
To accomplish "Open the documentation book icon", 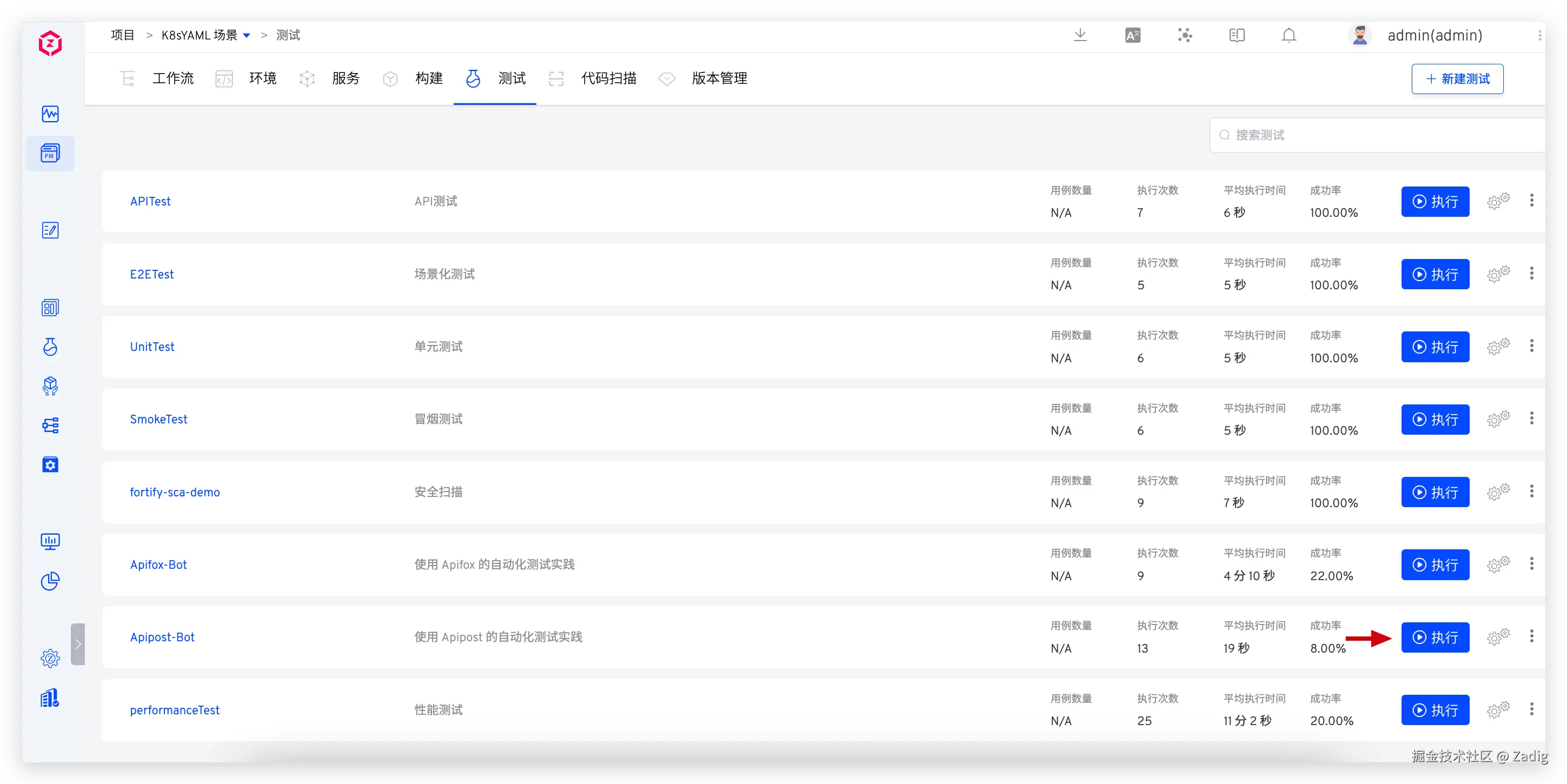I will tap(1237, 35).
